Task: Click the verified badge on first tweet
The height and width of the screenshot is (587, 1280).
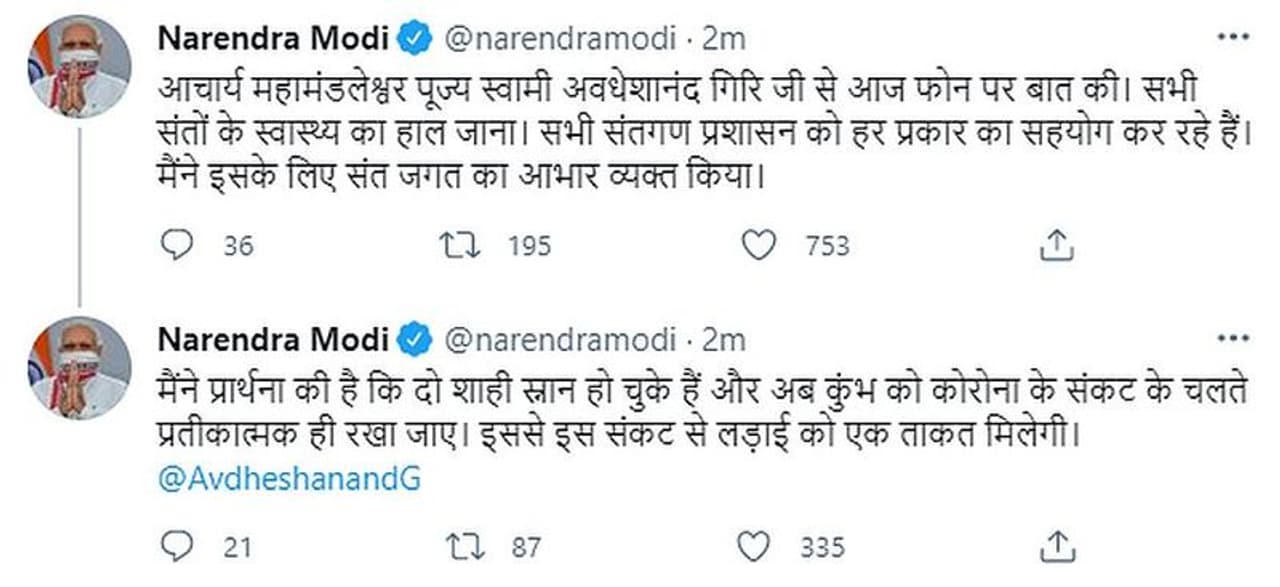Action: click(416, 39)
